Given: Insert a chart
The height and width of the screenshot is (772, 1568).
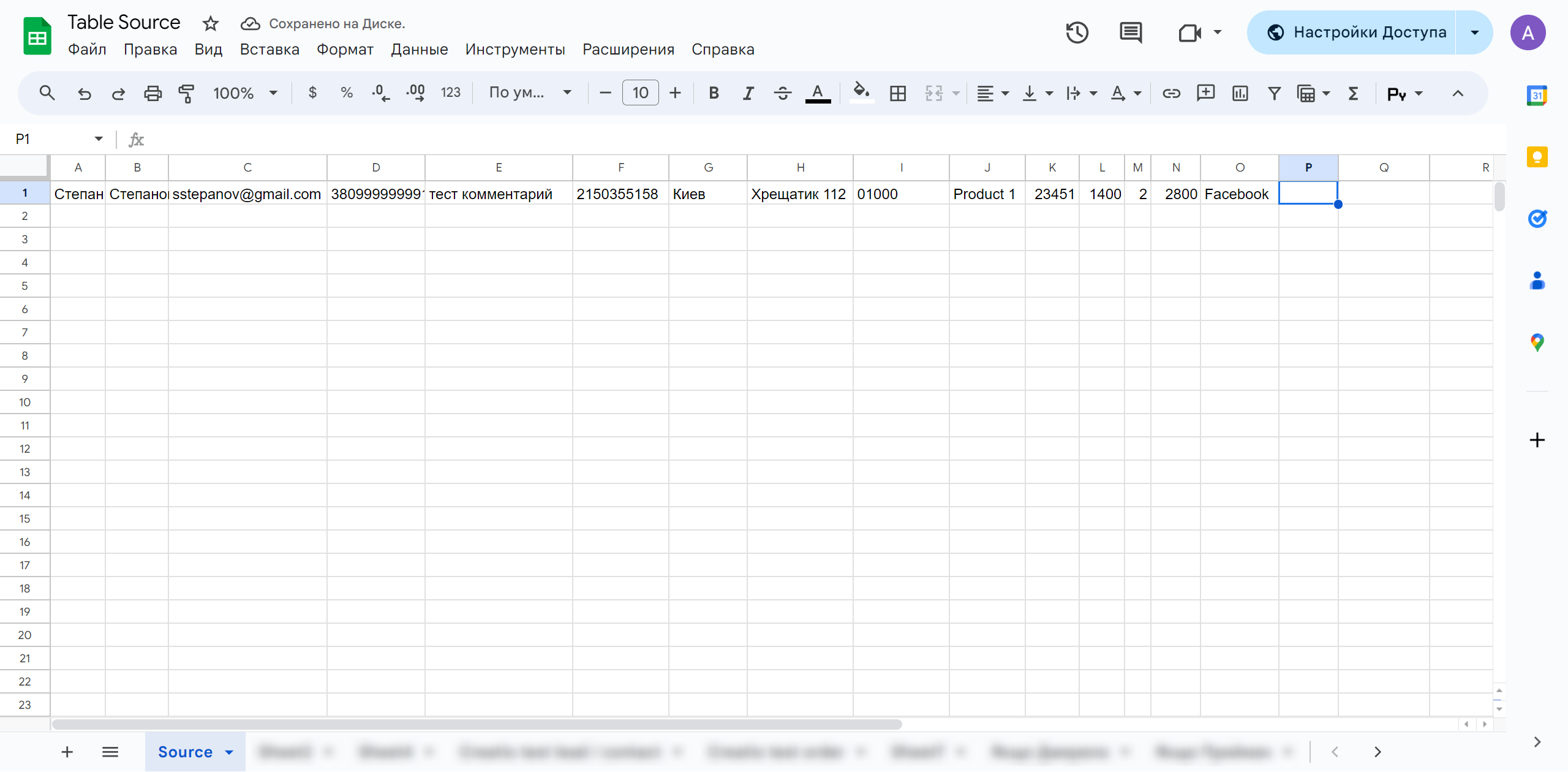Looking at the screenshot, I should click(x=1240, y=93).
